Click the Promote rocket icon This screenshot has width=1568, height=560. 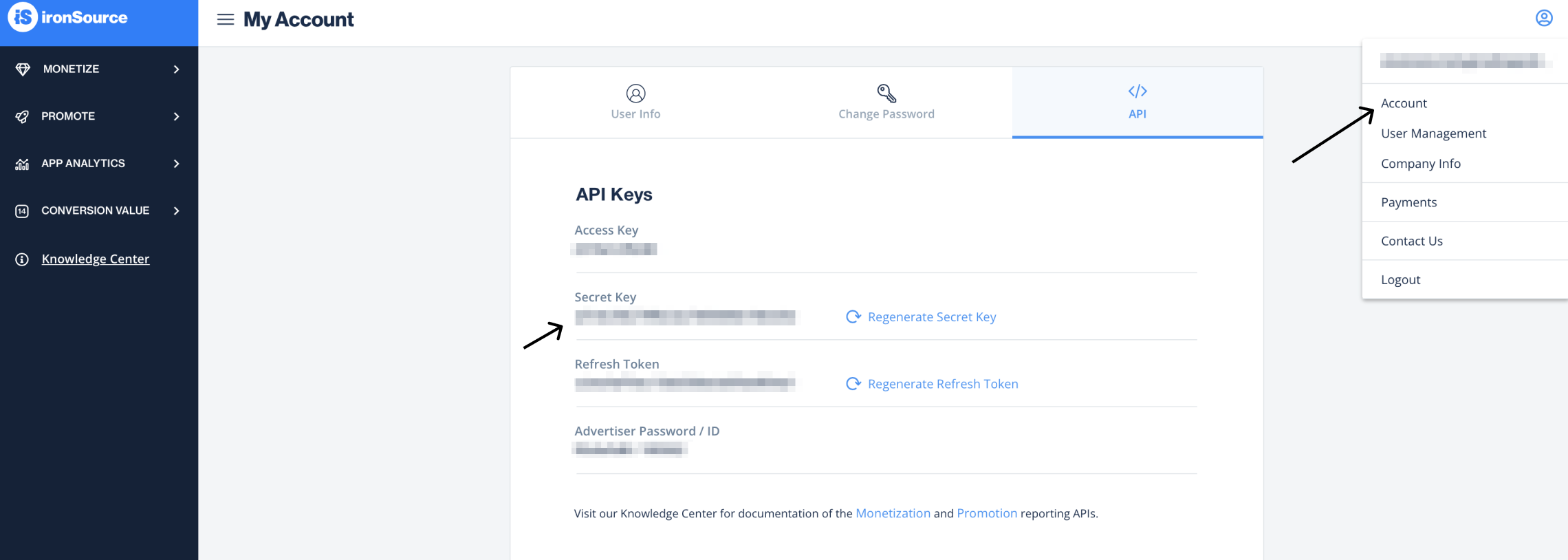(x=22, y=116)
